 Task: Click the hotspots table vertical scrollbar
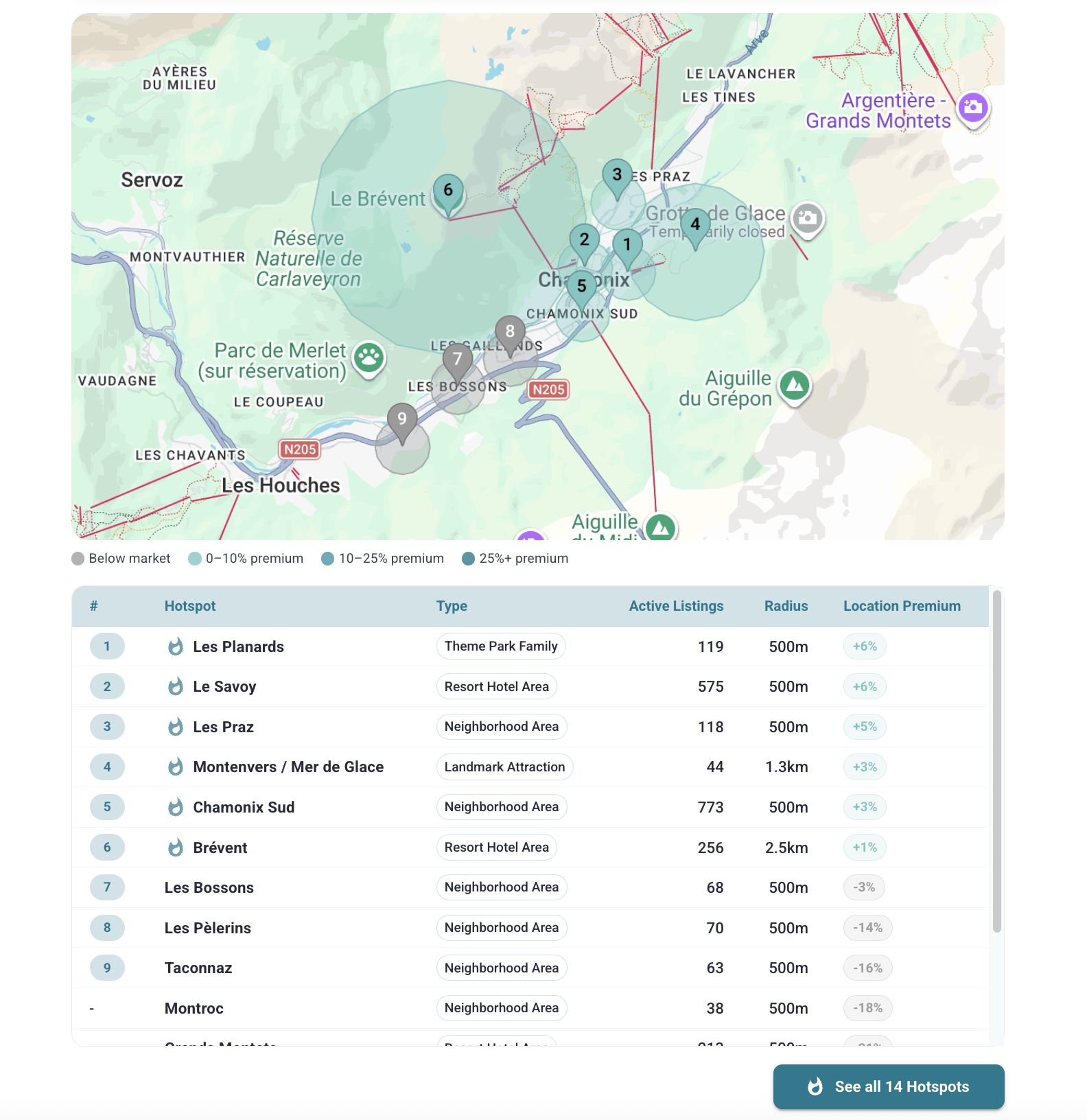click(x=996, y=762)
